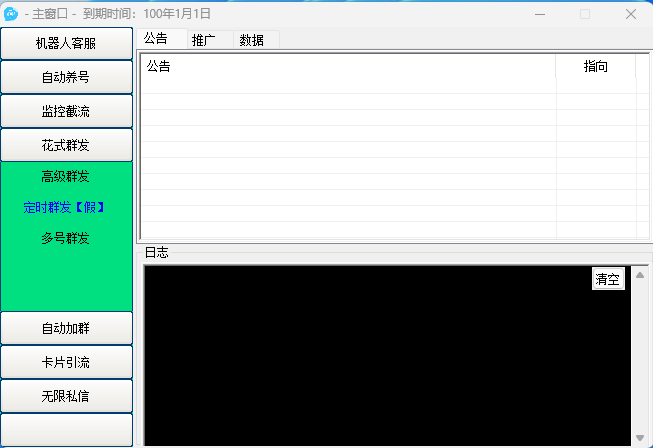Click the 公告 column header in the list
This screenshot has width=653, height=448.
click(346, 66)
